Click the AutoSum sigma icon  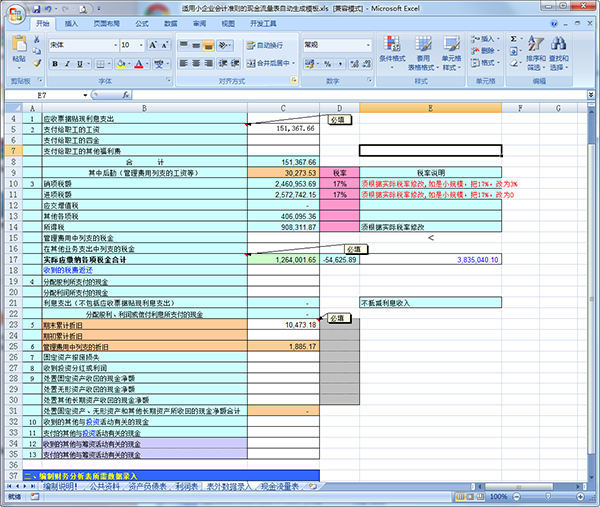pyautogui.click(x=514, y=39)
